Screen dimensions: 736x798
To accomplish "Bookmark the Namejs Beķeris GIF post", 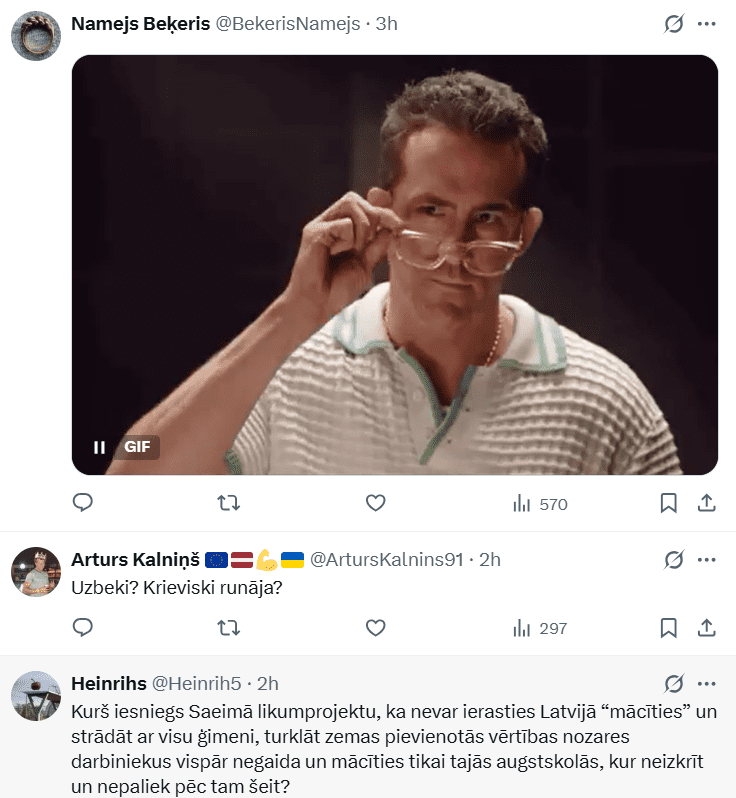I will tap(669, 503).
